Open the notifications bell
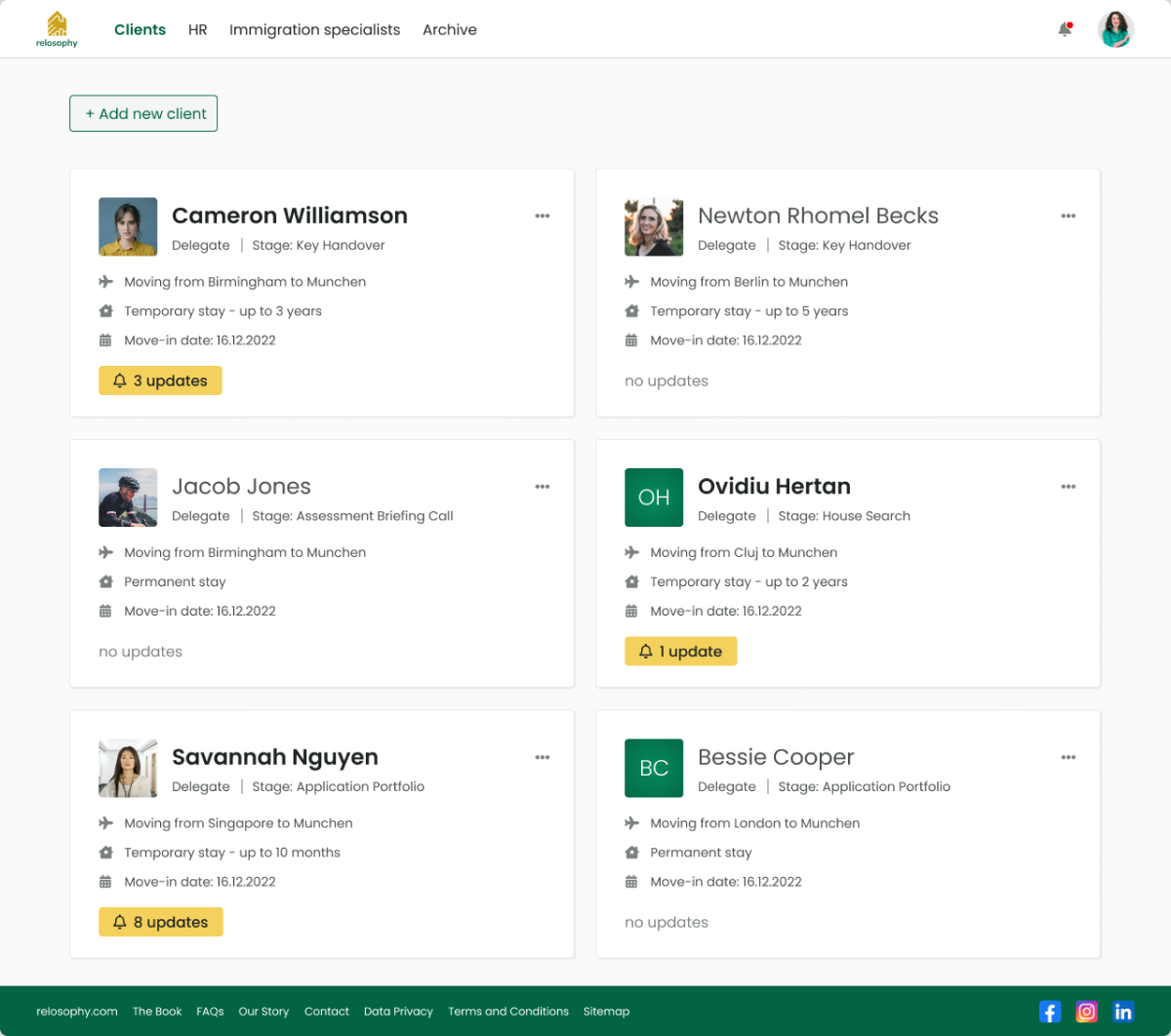The height and width of the screenshot is (1036, 1171). point(1065,29)
